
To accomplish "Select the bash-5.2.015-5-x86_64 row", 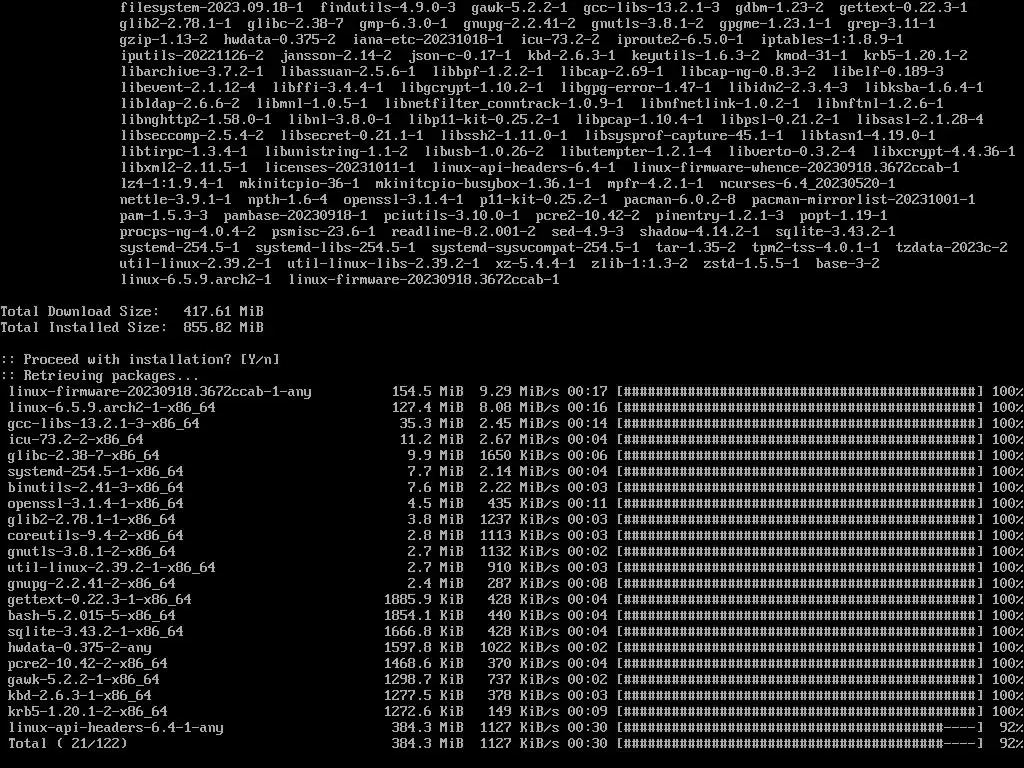I will [x=512, y=615].
